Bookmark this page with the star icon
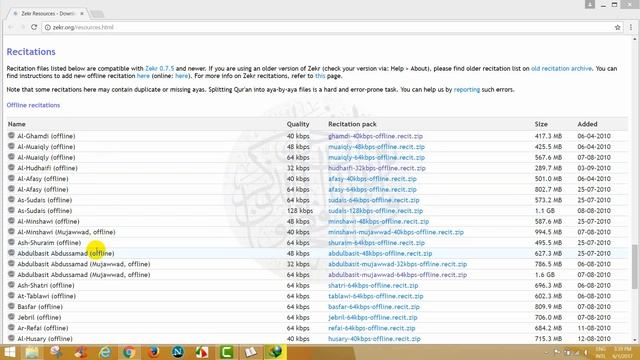This screenshot has width=640, height=360. (x=617, y=27)
